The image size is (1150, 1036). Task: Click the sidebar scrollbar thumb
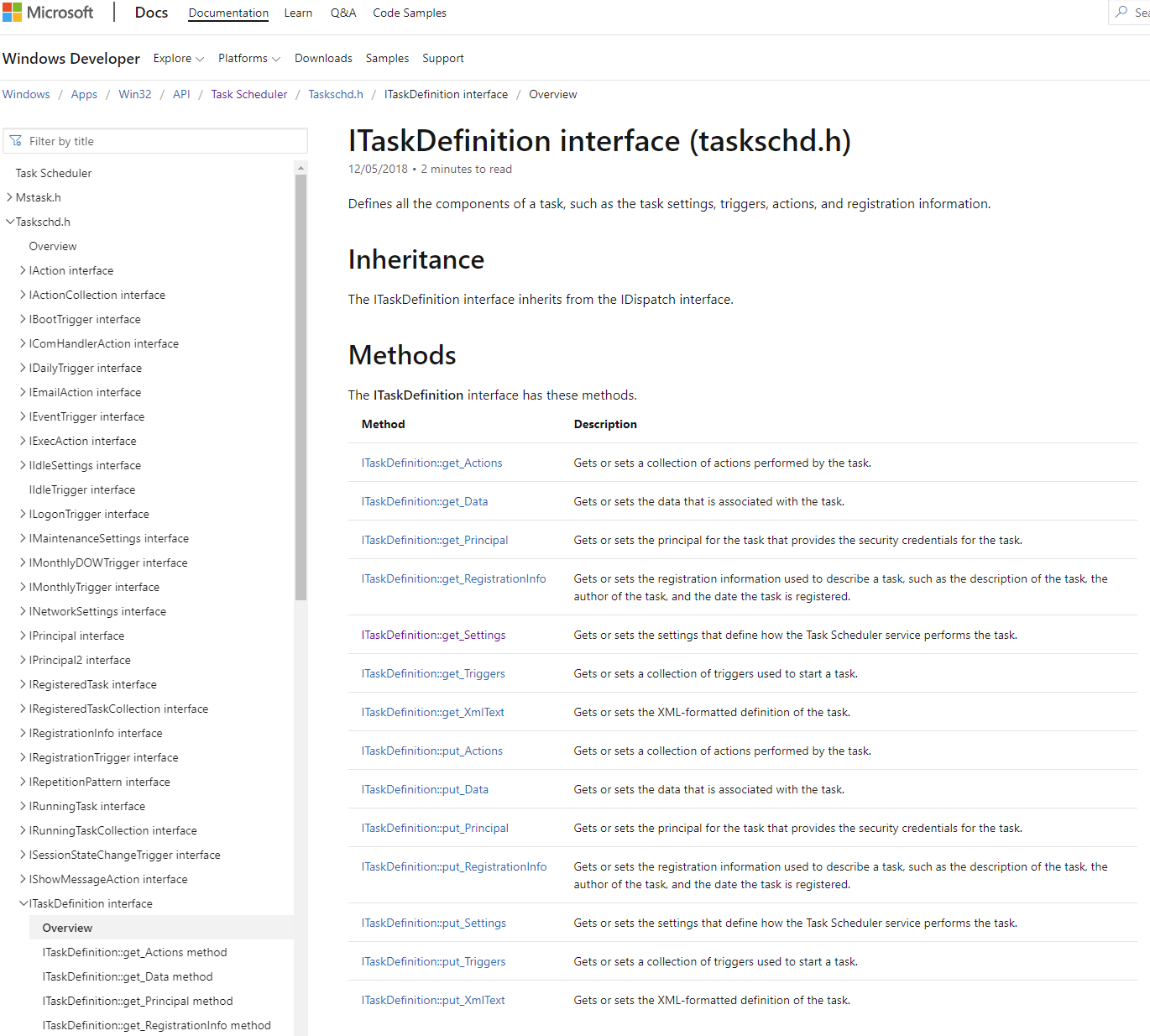(x=301, y=387)
